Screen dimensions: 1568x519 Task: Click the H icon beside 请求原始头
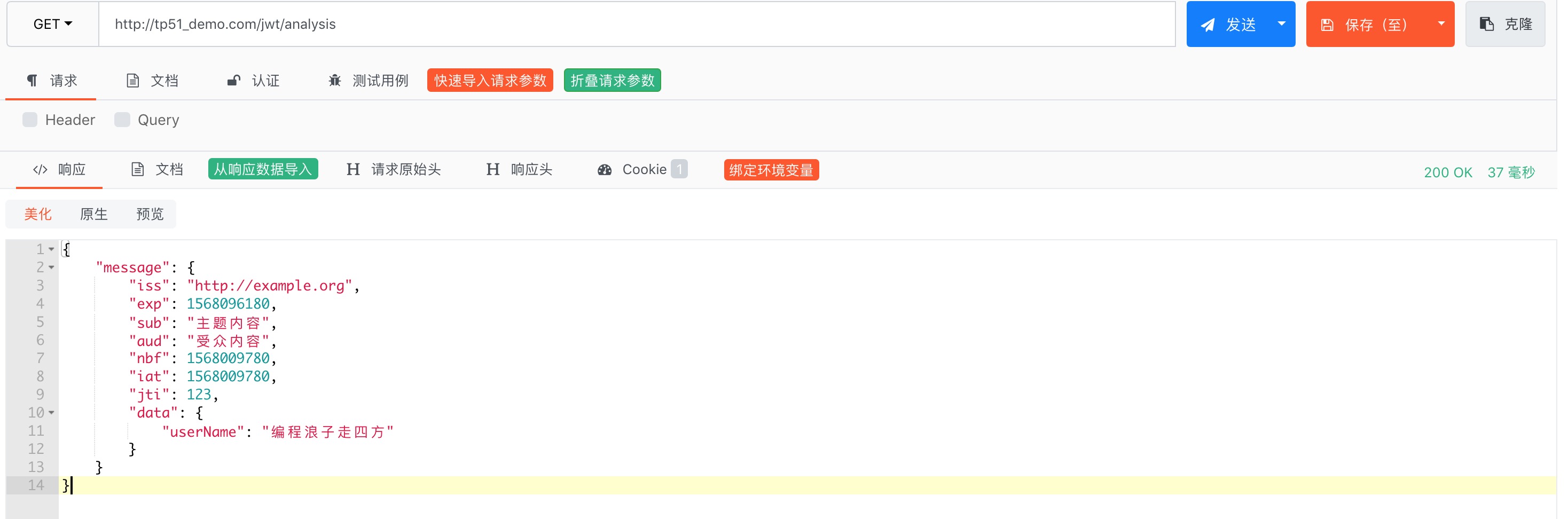pyautogui.click(x=353, y=169)
